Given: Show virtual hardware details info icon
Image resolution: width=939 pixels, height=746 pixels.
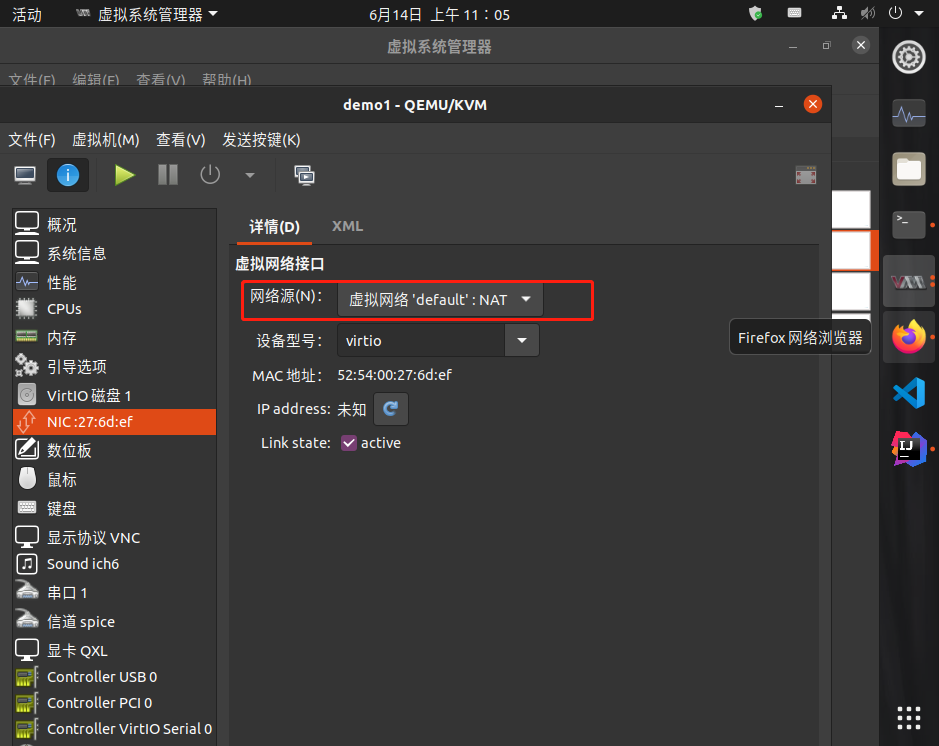Looking at the screenshot, I should (68, 175).
